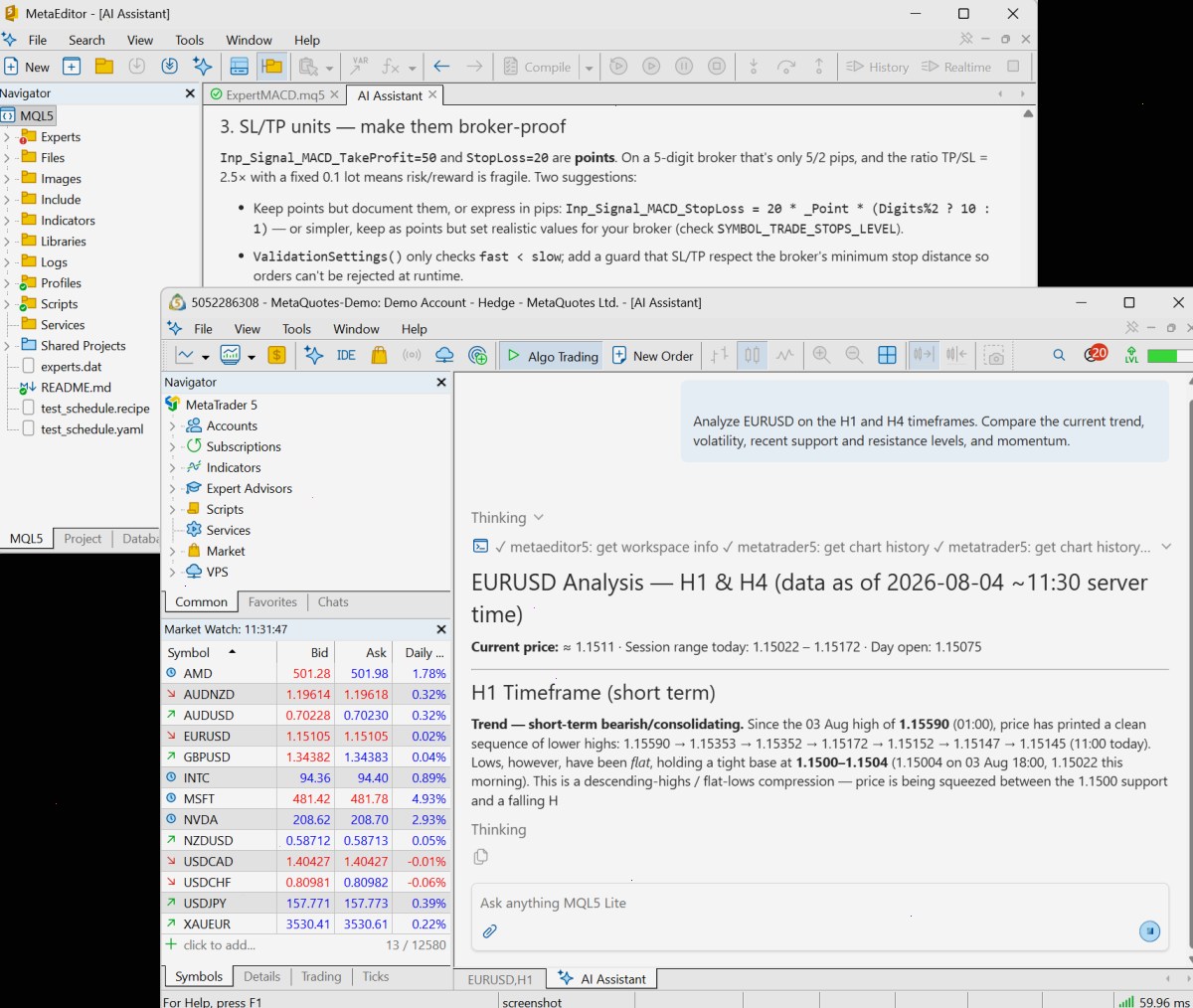The height and width of the screenshot is (1008, 1193).
Task: Open the Compile dropdown arrow
Action: pyautogui.click(x=589, y=68)
